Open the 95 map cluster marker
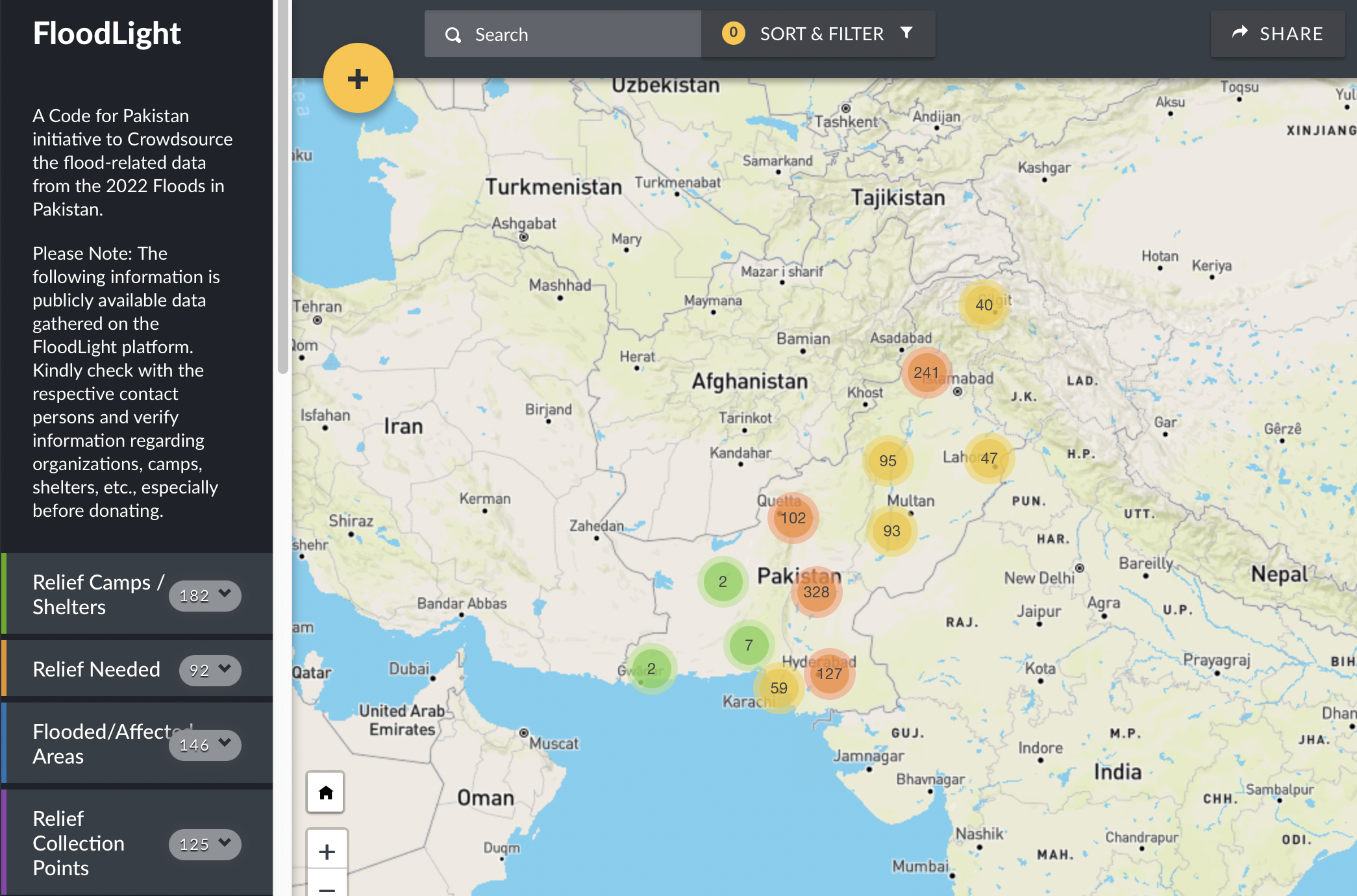The height and width of the screenshot is (896, 1357). click(x=888, y=461)
